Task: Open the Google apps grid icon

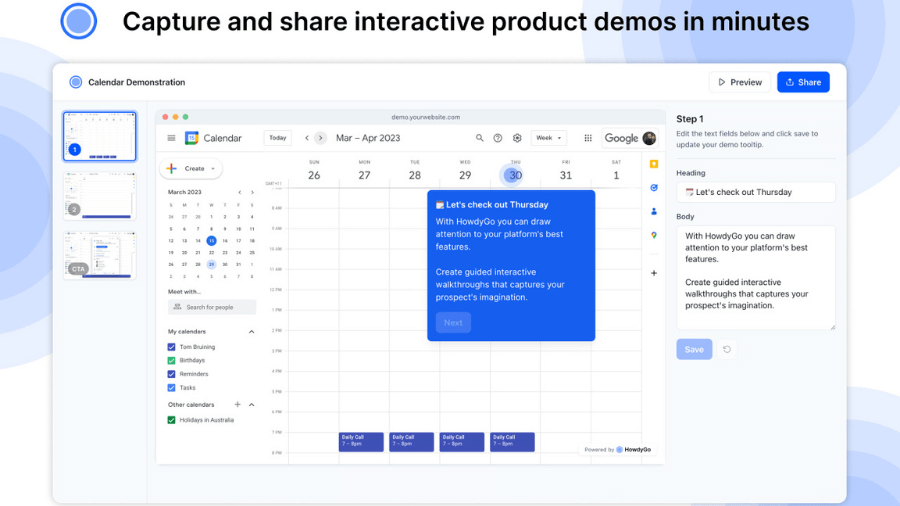Action: tap(588, 138)
